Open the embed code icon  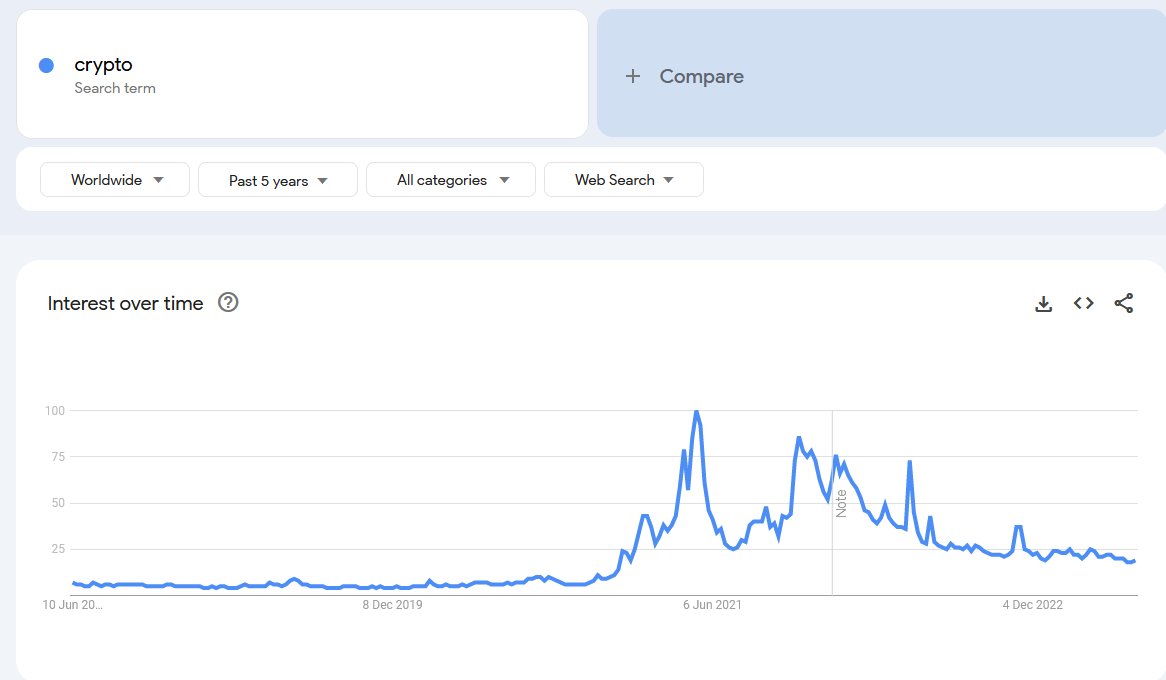coord(1083,303)
